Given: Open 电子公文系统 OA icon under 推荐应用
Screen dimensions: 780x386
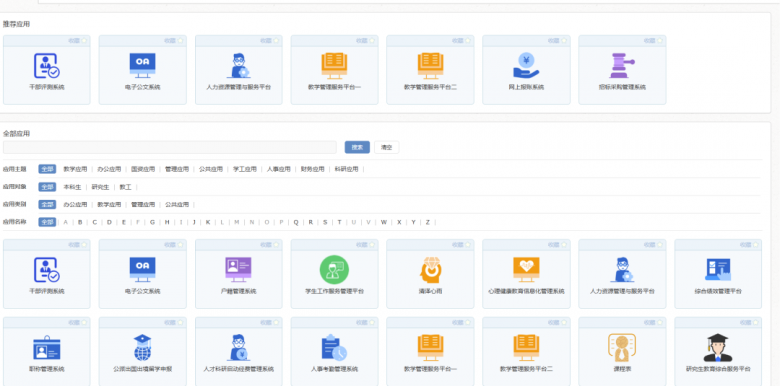Looking at the screenshot, I should (x=142, y=65).
